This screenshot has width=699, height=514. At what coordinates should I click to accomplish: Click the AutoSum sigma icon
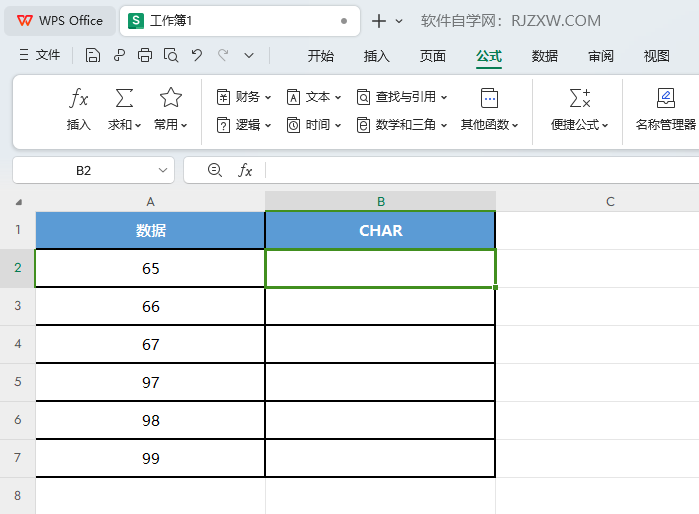coord(124,98)
